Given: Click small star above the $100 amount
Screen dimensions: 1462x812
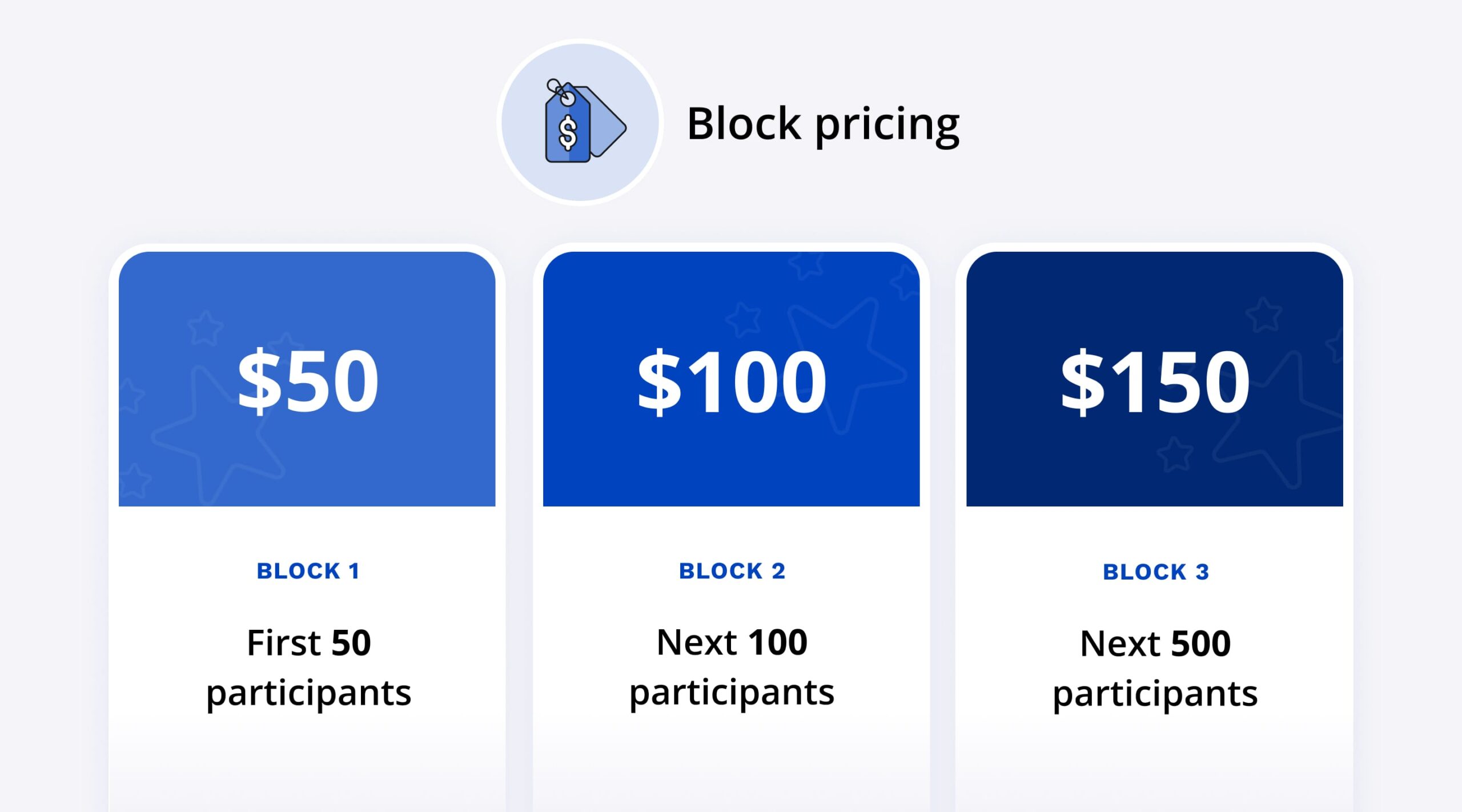Looking at the screenshot, I should tap(744, 319).
